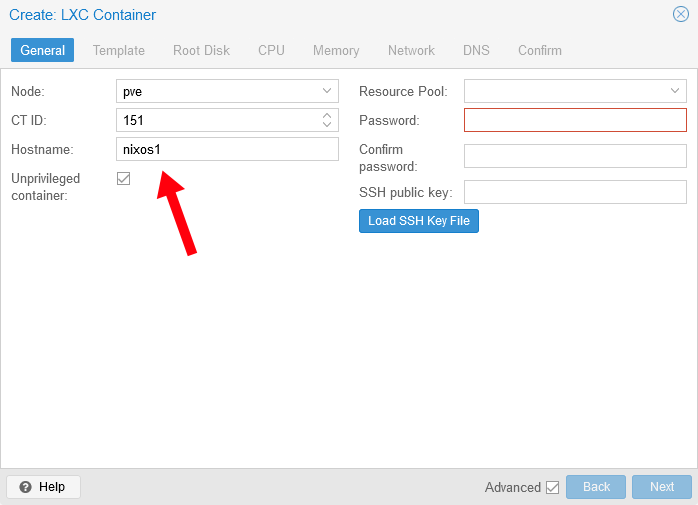
Task: Decrease CT ID with down arrow
Action: coord(327,125)
